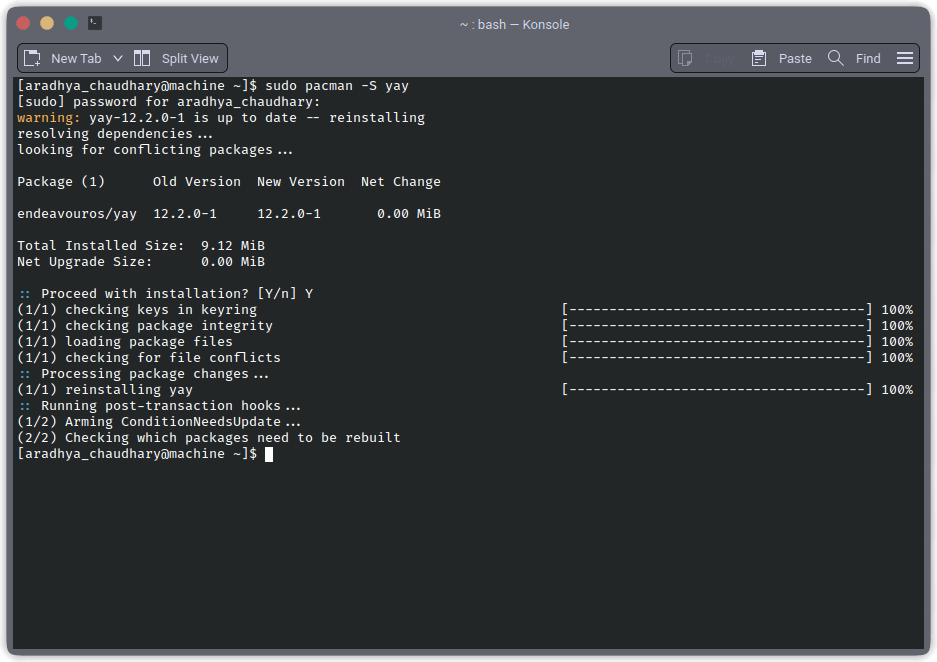Click the 'New Version' column header

click(301, 182)
